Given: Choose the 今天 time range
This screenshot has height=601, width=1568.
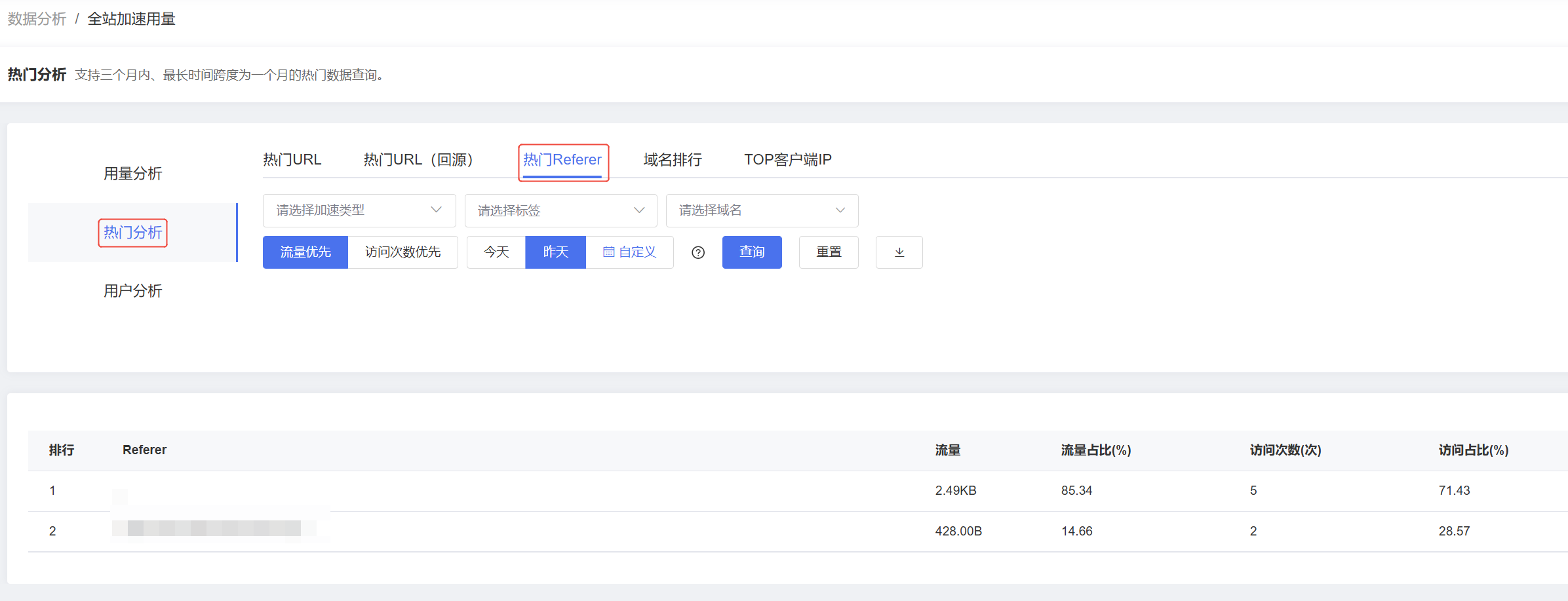Looking at the screenshot, I should [496, 252].
